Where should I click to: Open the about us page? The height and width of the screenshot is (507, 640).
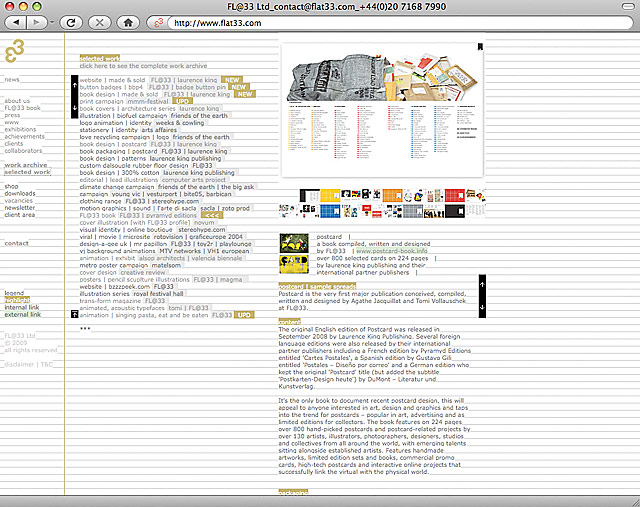pyautogui.click(x=17, y=100)
